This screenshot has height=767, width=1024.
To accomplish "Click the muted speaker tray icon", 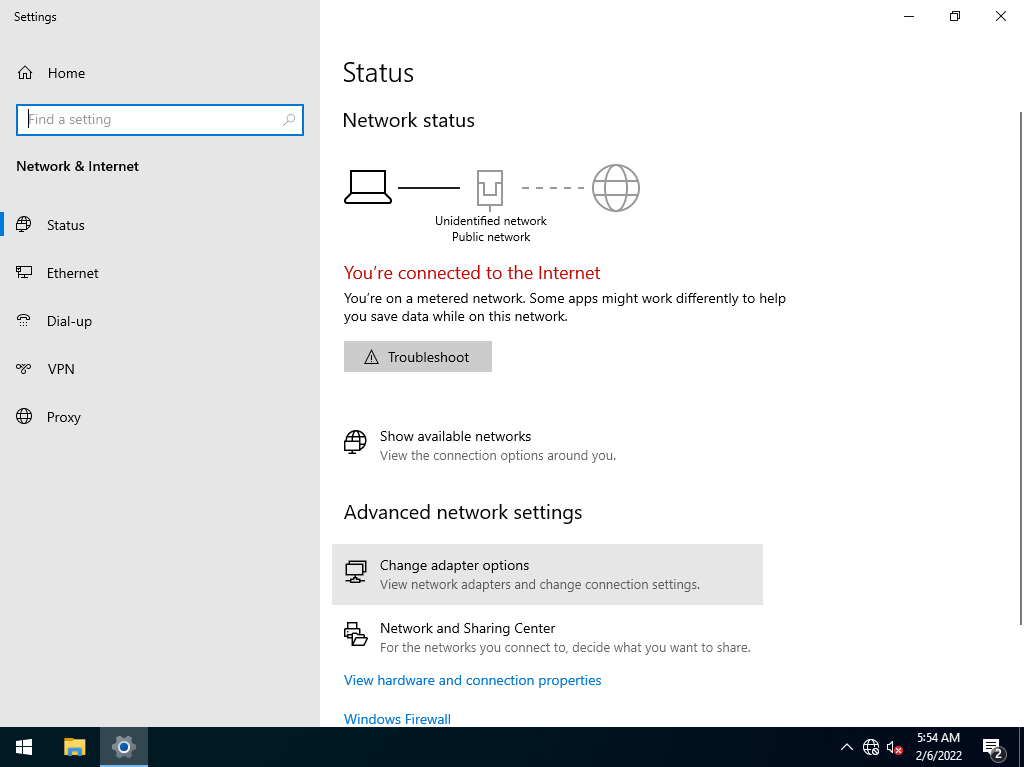I will pos(895,747).
